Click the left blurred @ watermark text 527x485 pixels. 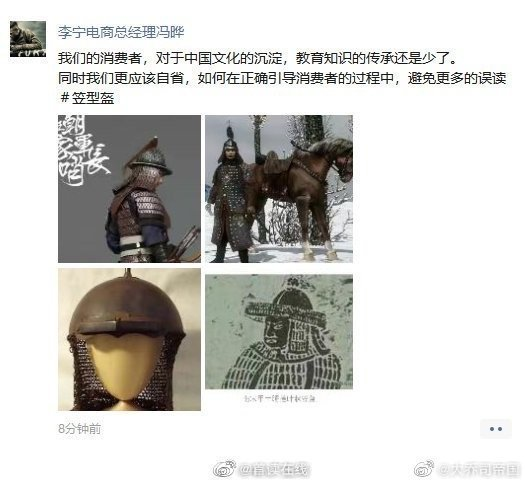(x=274, y=470)
